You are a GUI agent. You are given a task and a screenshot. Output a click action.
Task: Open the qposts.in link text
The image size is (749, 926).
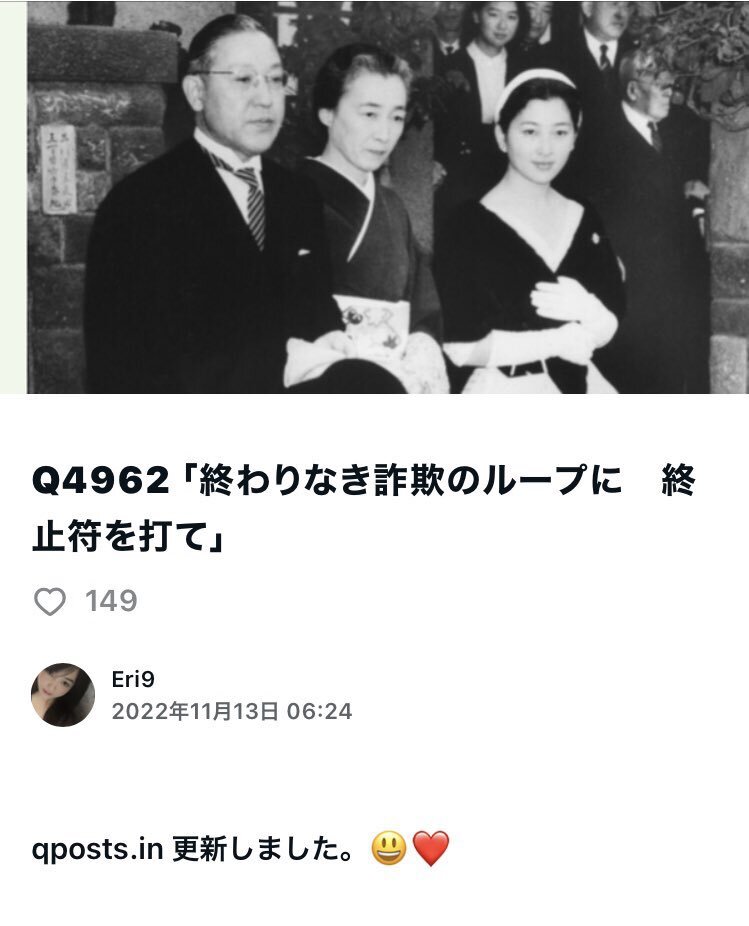pos(97,850)
